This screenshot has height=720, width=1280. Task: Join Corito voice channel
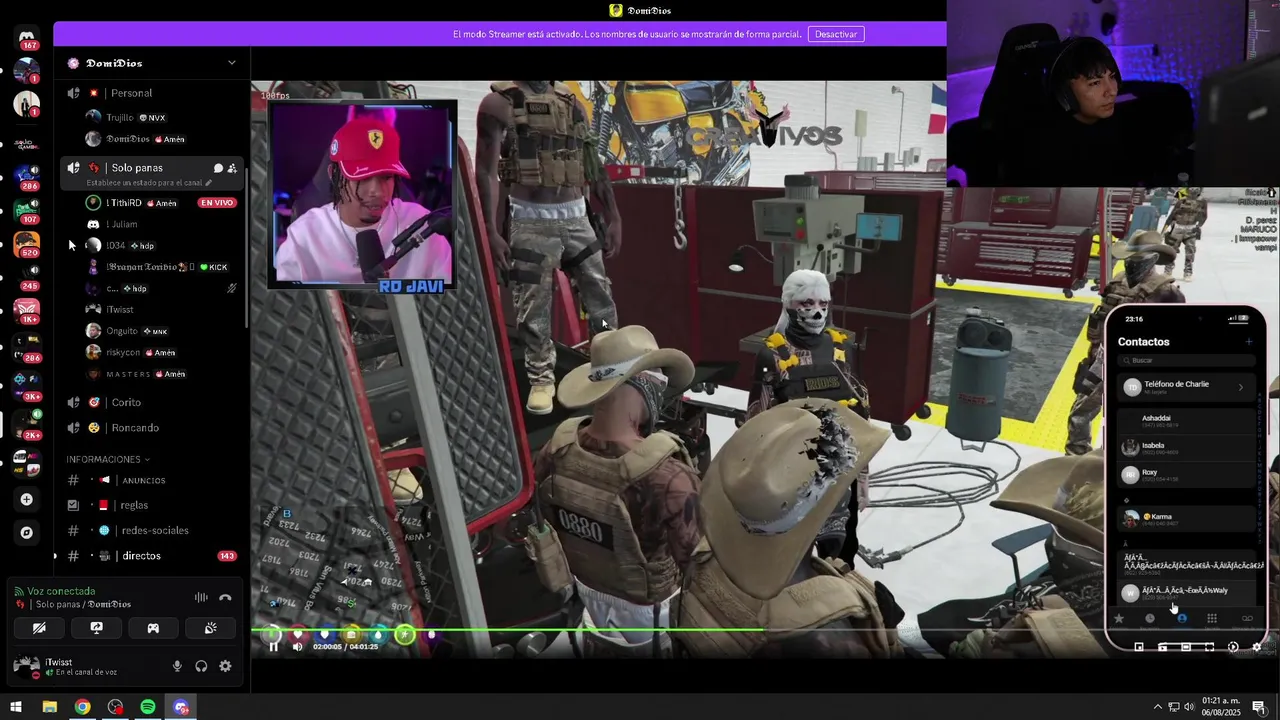(x=150, y=402)
